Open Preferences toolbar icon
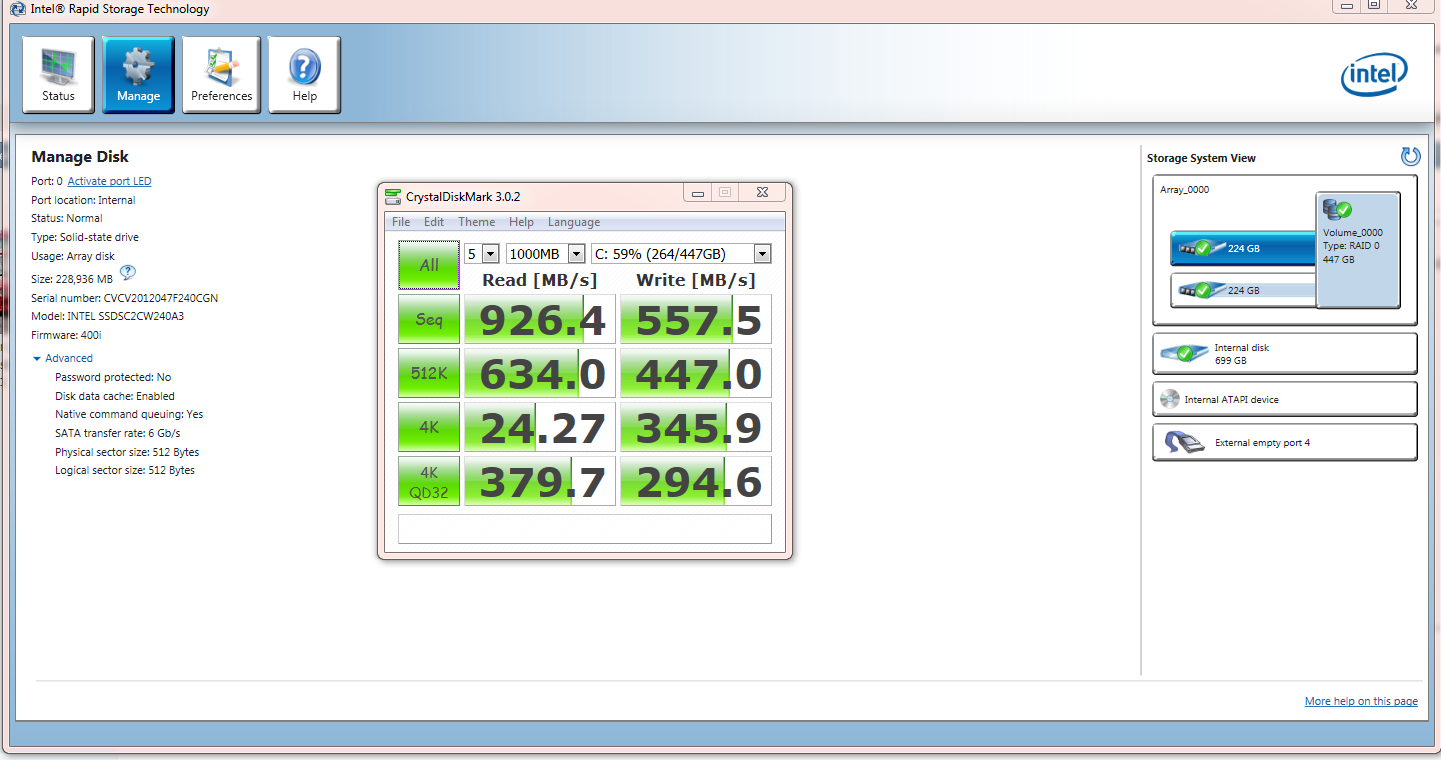Viewport: 1441px width, 760px height. pyautogui.click(x=221, y=67)
